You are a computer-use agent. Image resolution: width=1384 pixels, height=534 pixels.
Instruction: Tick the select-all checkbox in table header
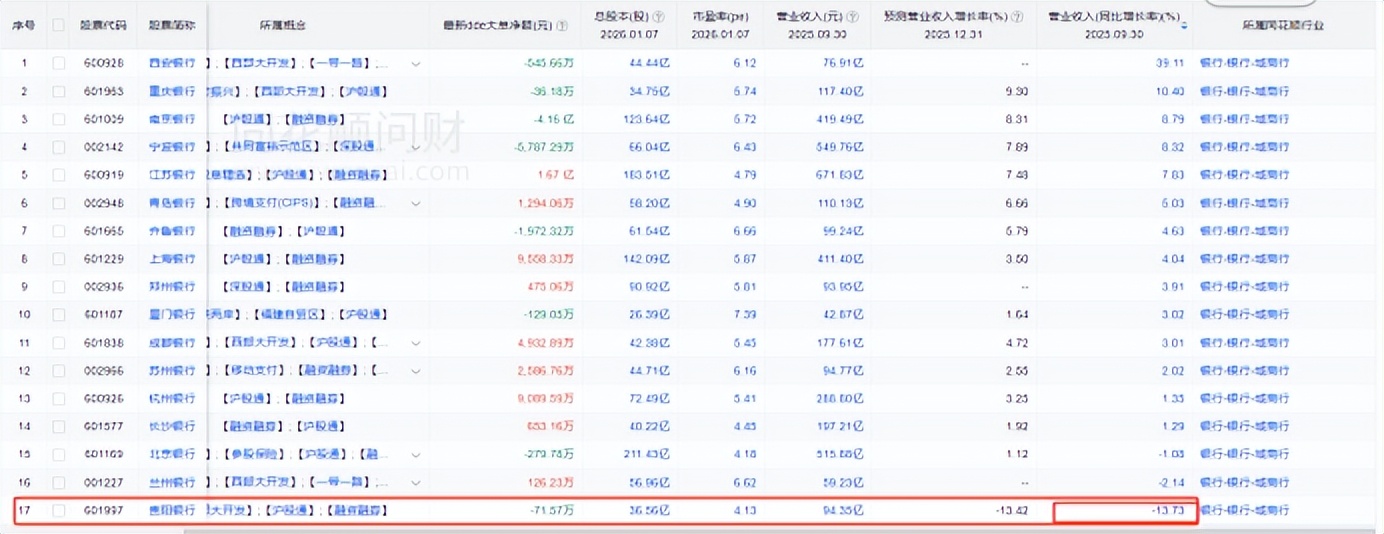(x=59, y=25)
